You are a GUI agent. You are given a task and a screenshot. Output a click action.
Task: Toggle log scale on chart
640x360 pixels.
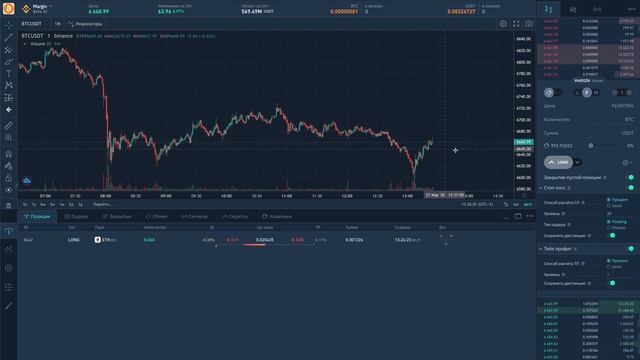516,204
